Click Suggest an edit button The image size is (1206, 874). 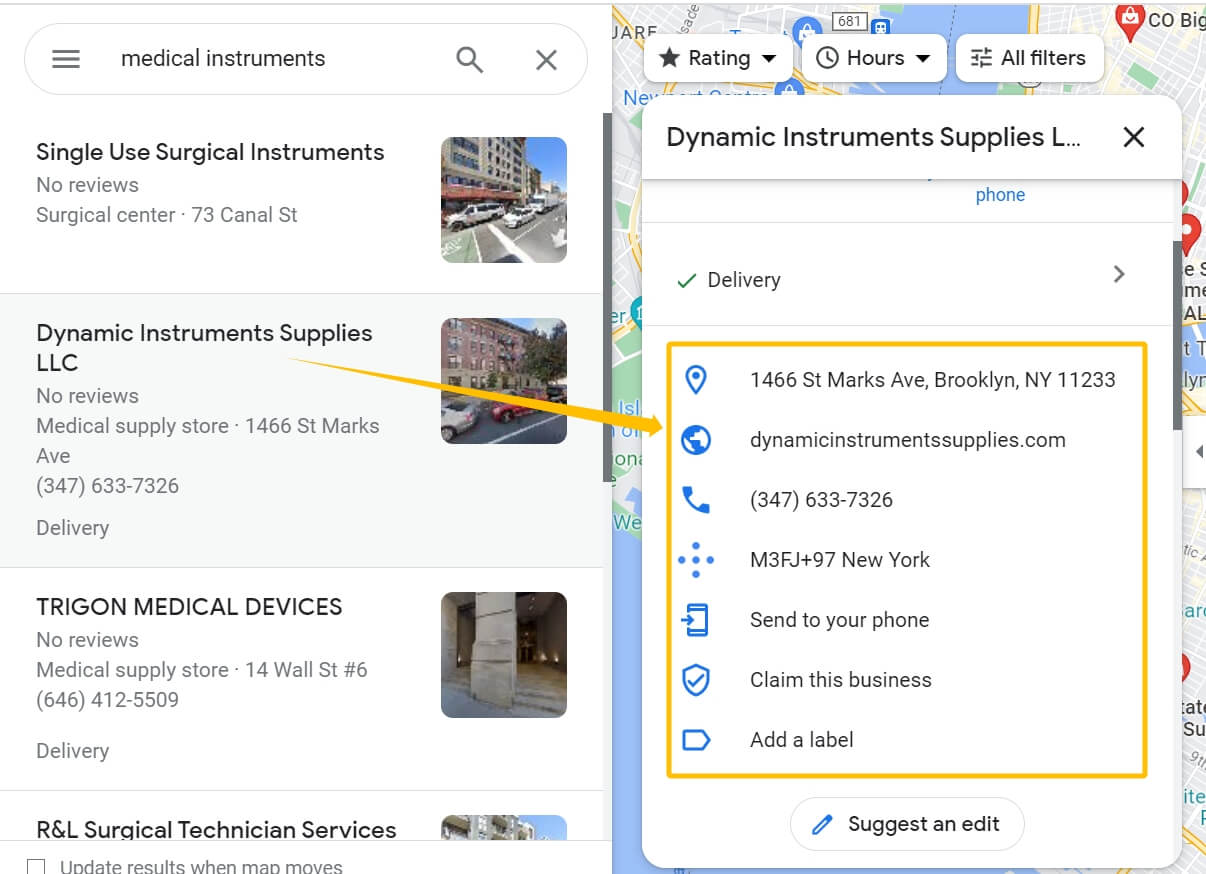point(907,824)
